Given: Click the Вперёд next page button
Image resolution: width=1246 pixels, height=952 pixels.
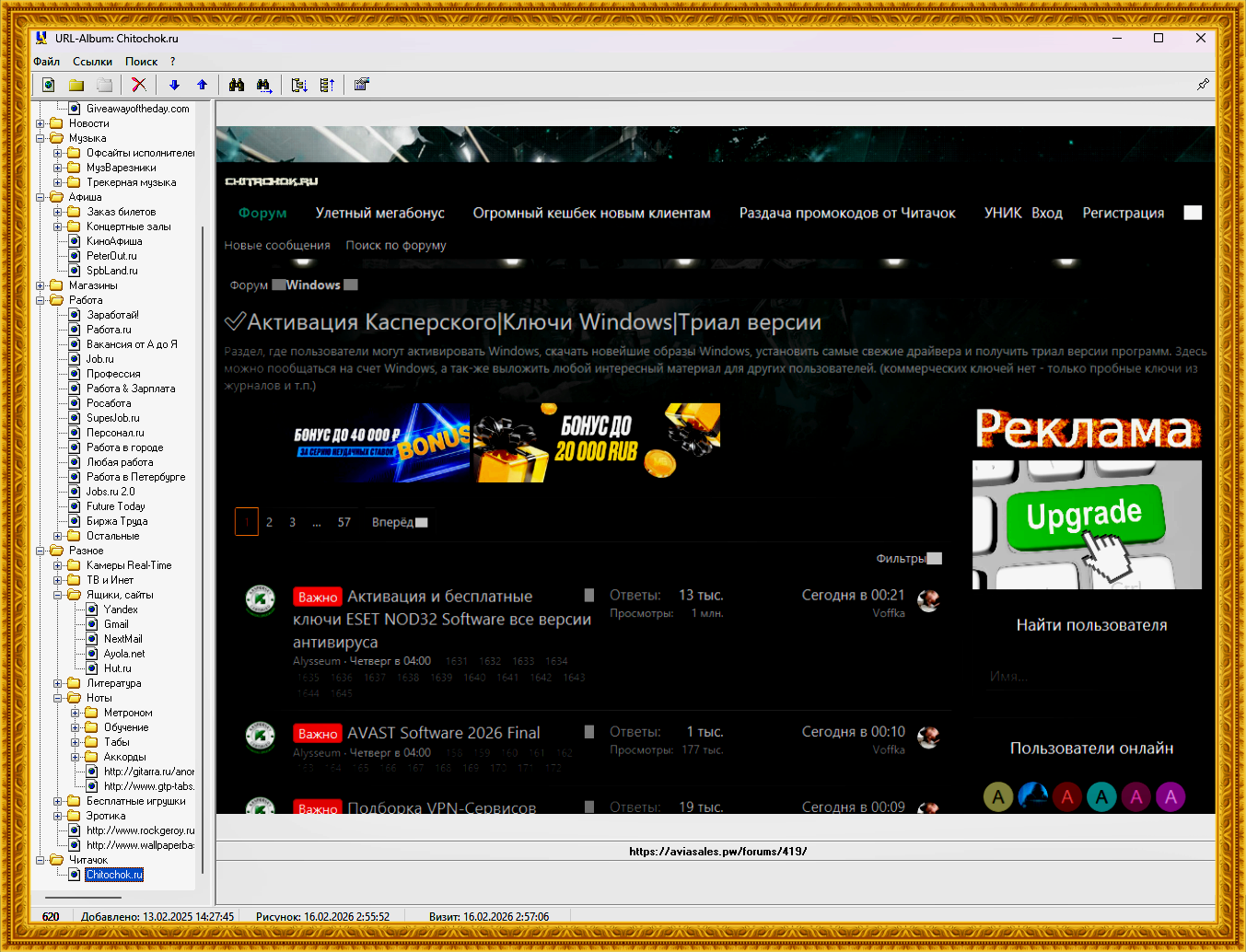Looking at the screenshot, I should (399, 522).
